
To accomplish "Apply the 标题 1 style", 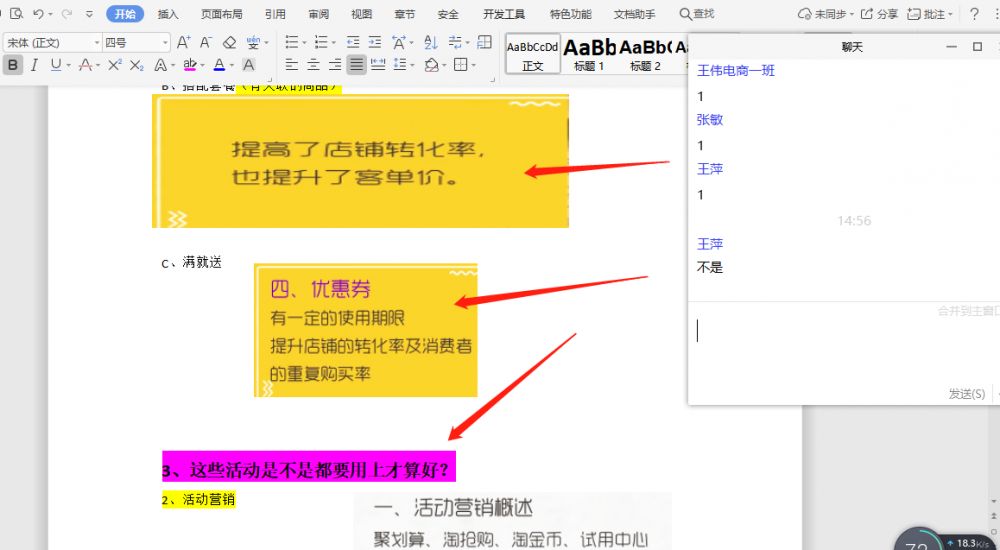I will [x=589, y=54].
